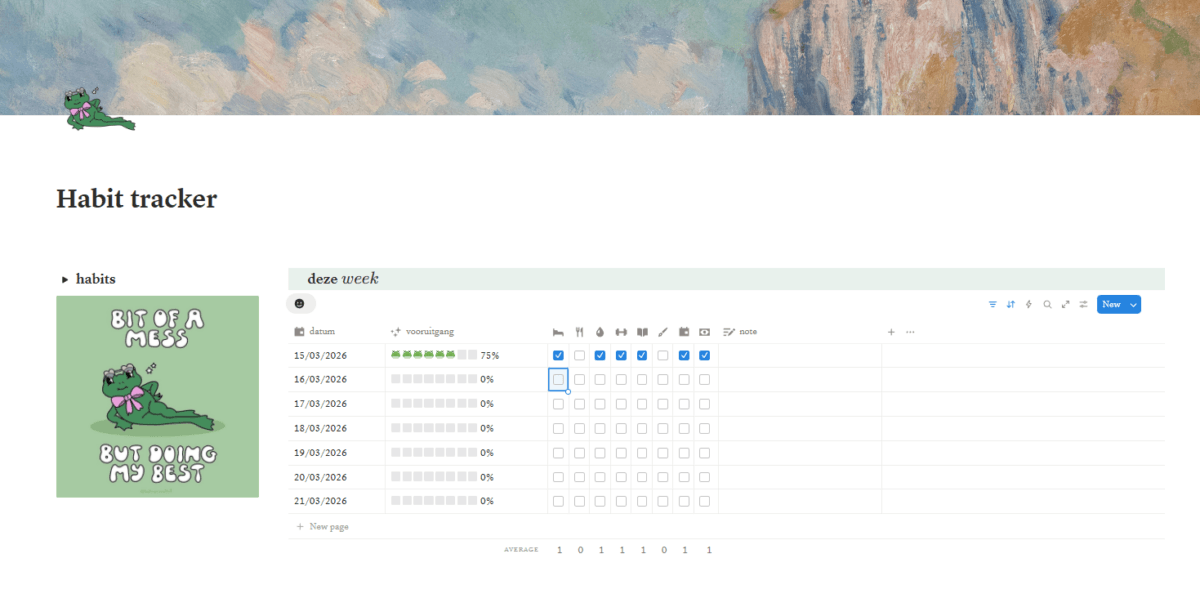Open the dropdown arrow beside New
The height and width of the screenshot is (603, 1200).
[1133, 304]
